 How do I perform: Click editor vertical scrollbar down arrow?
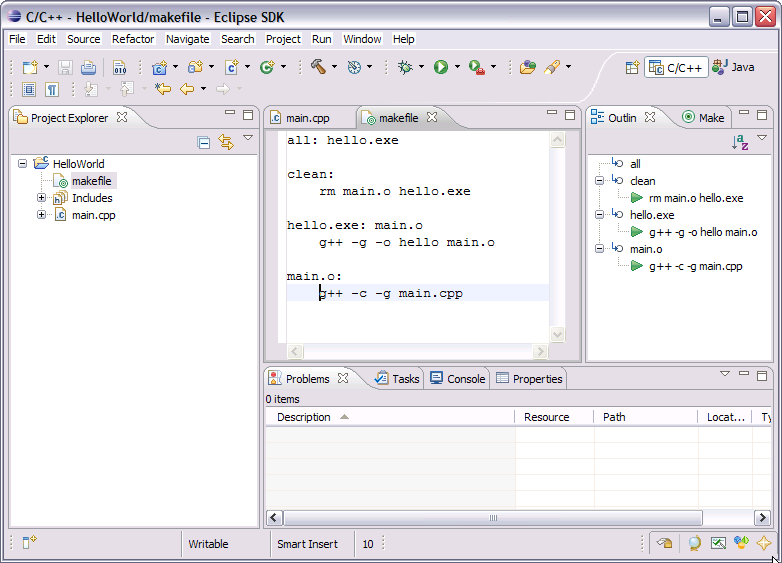pos(557,335)
